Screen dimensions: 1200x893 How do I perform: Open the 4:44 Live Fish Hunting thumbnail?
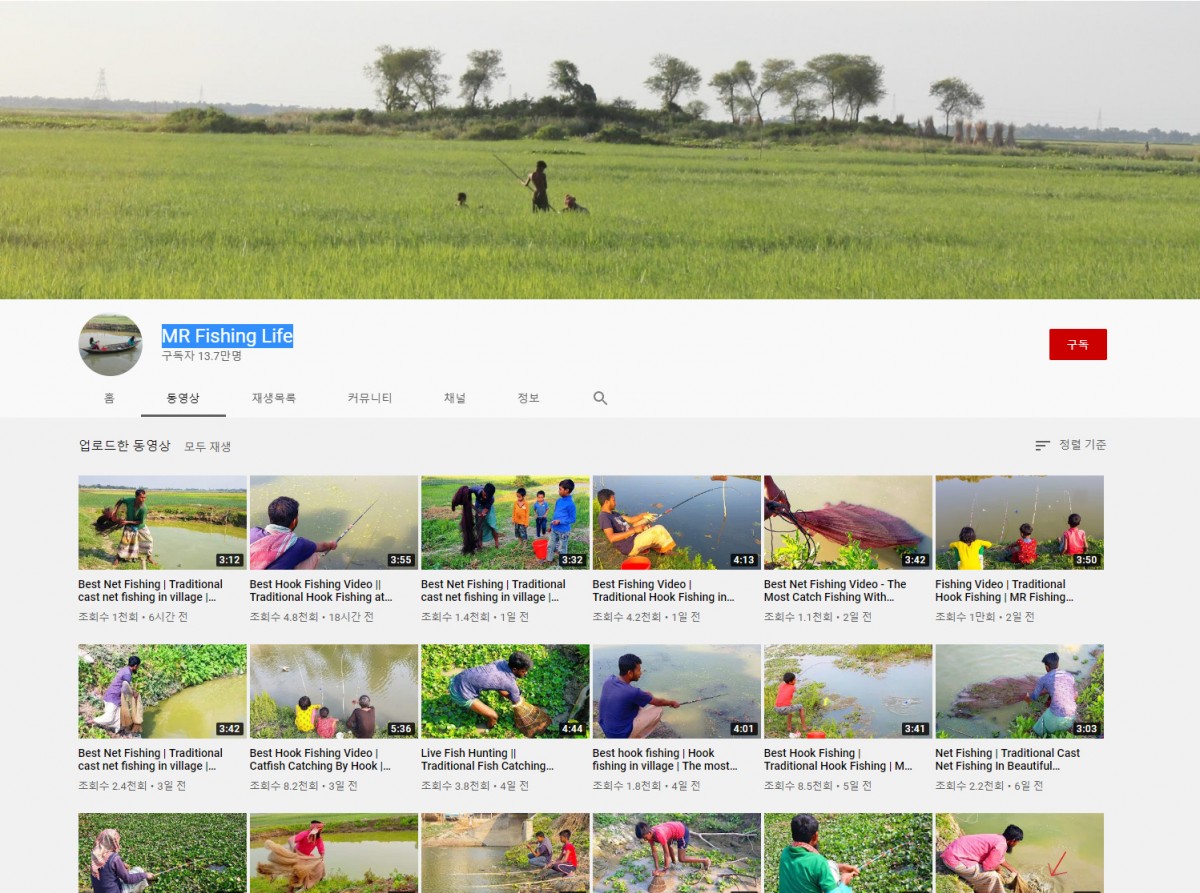[504, 691]
